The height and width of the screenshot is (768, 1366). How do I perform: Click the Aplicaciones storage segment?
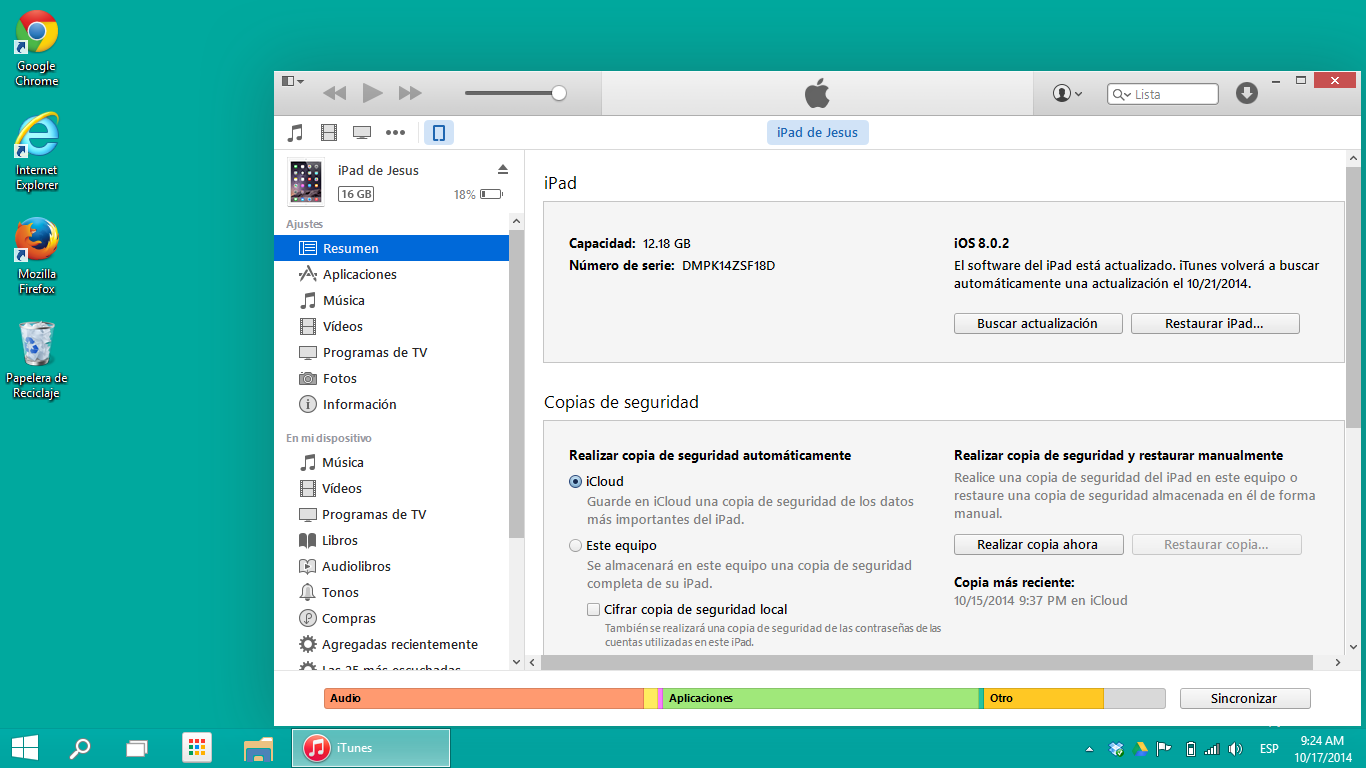(x=821, y=698)
